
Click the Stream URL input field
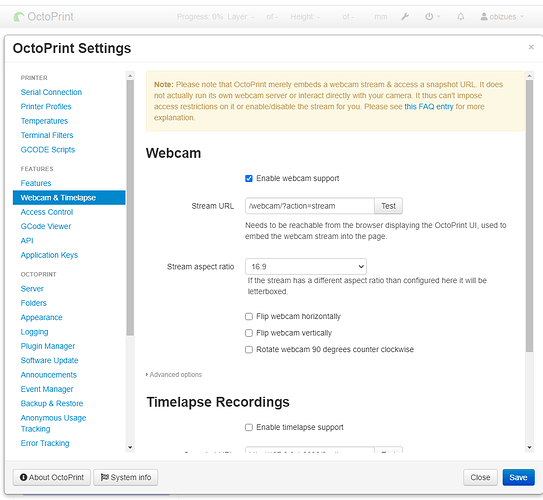[310, 206]
